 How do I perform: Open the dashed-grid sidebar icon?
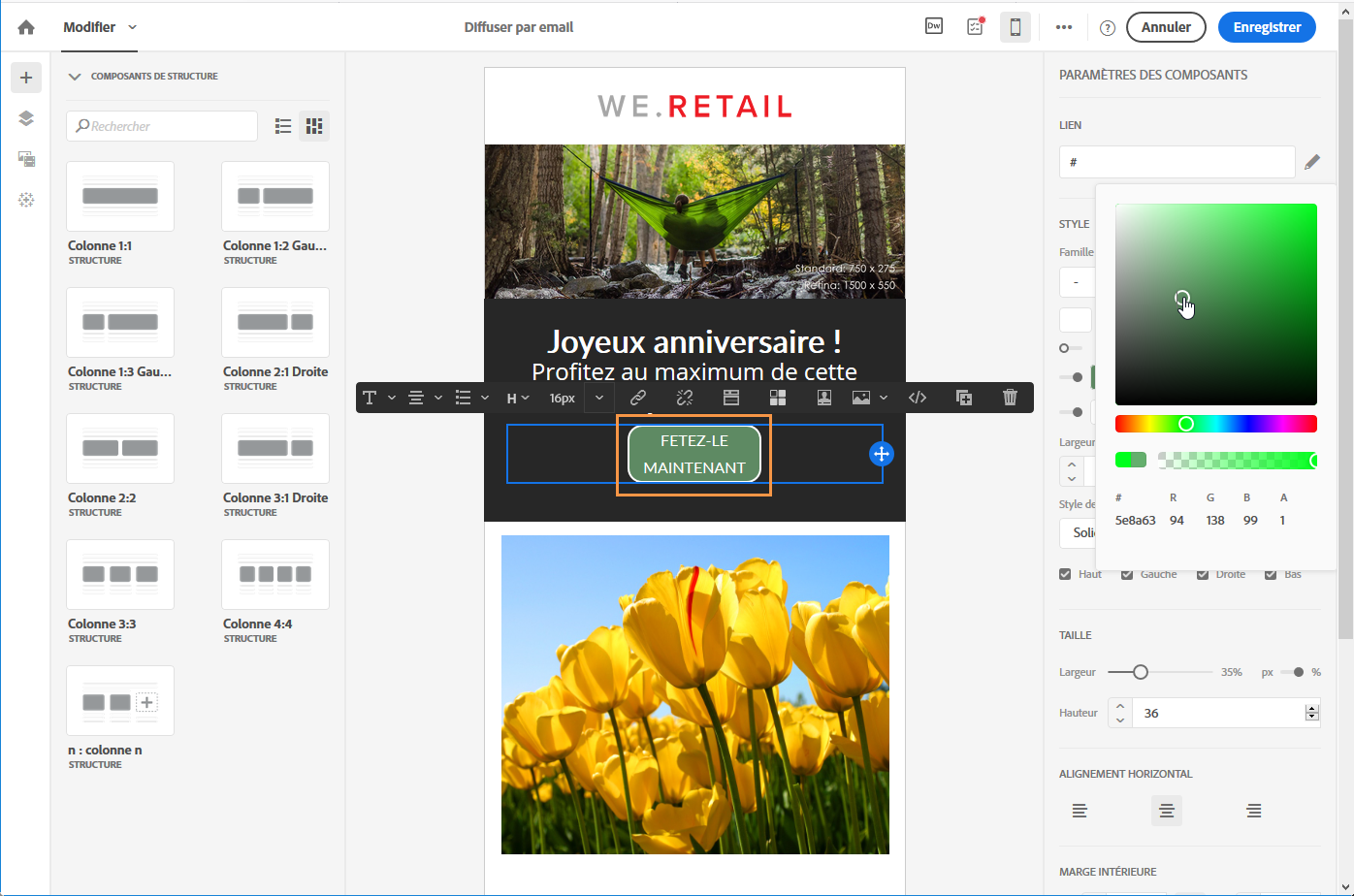coord(26,200)
